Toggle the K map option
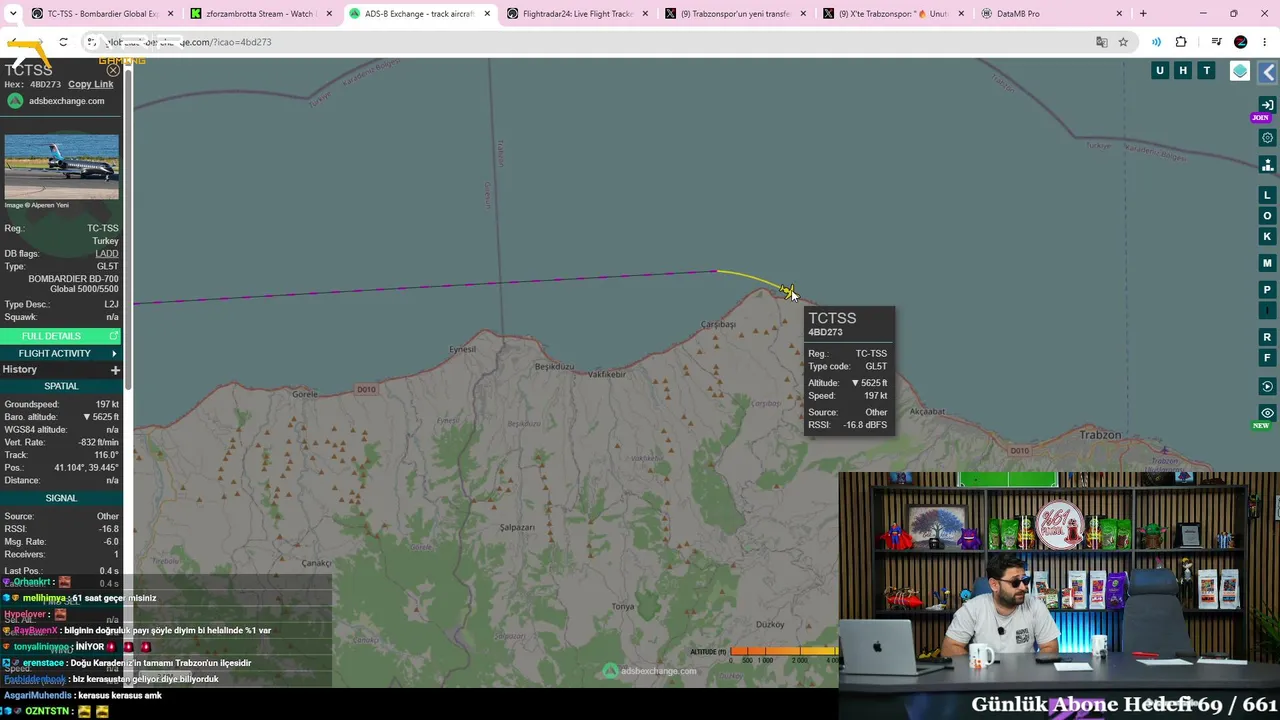 pos(1267,237)
